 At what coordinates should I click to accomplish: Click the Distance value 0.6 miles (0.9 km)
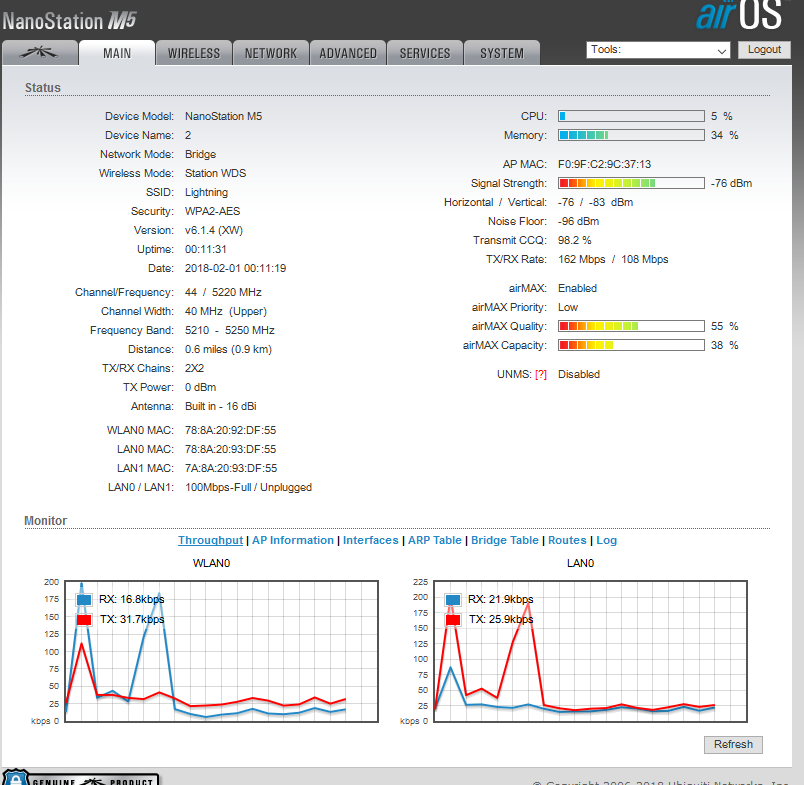pos(229,349)
